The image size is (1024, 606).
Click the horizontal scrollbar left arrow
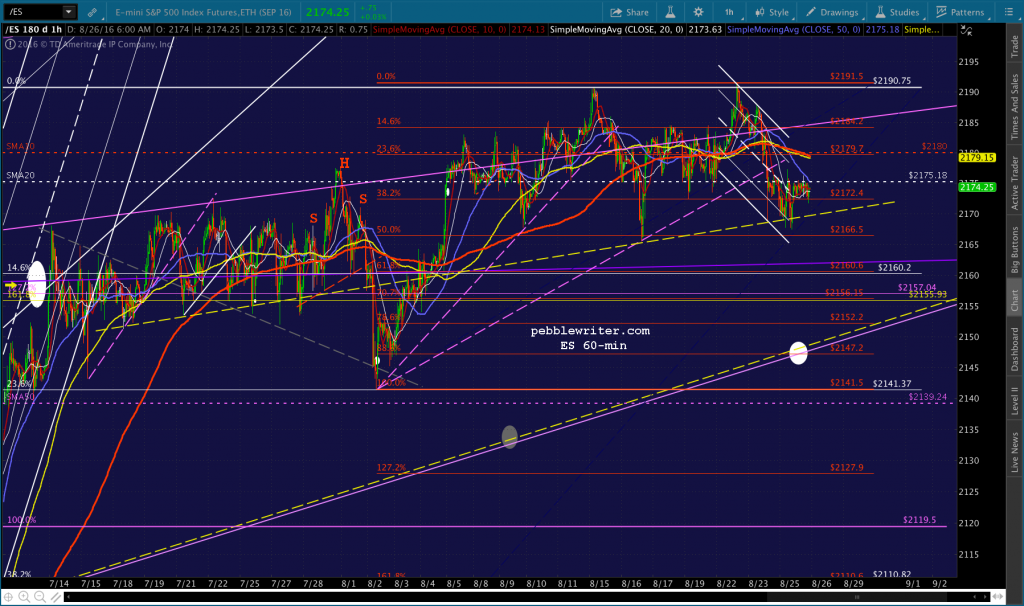[67, 597]
